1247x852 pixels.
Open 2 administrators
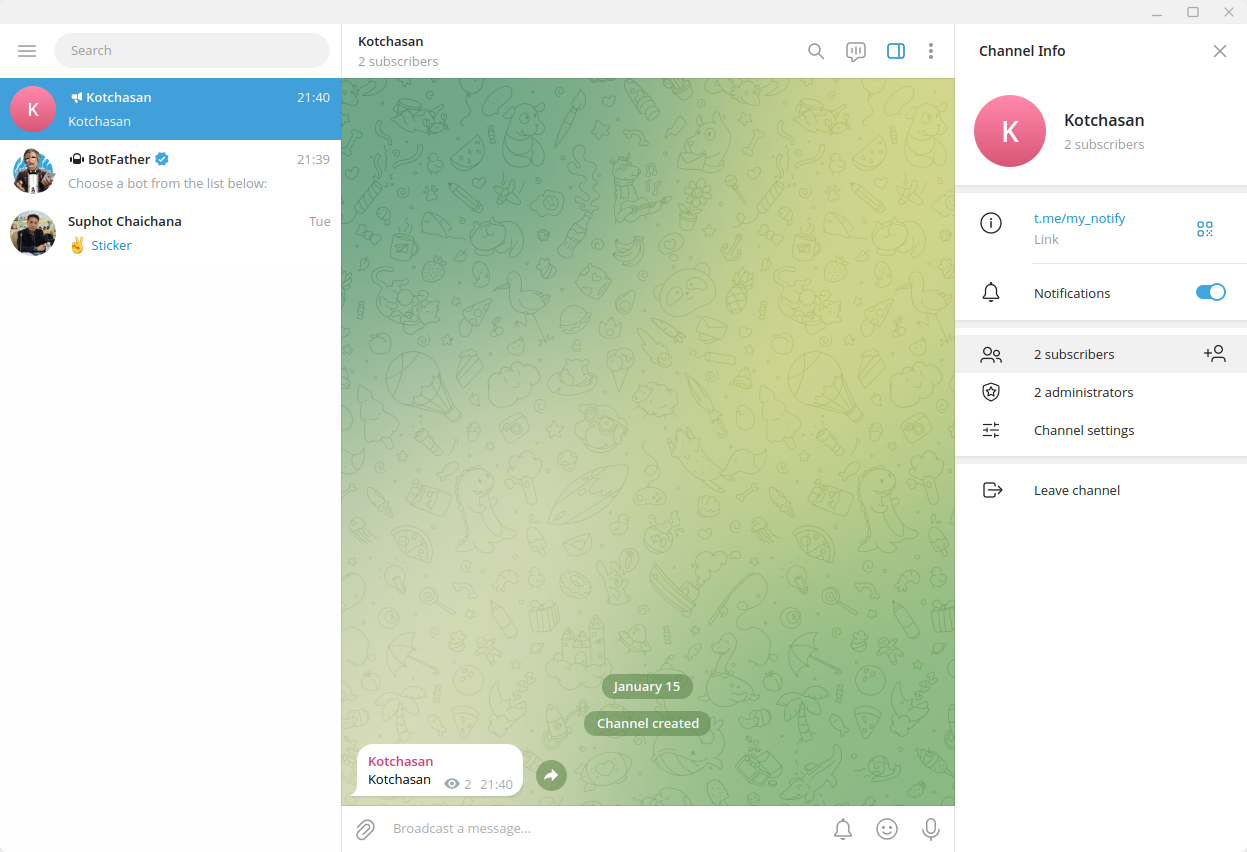(x=1101, y=392)
